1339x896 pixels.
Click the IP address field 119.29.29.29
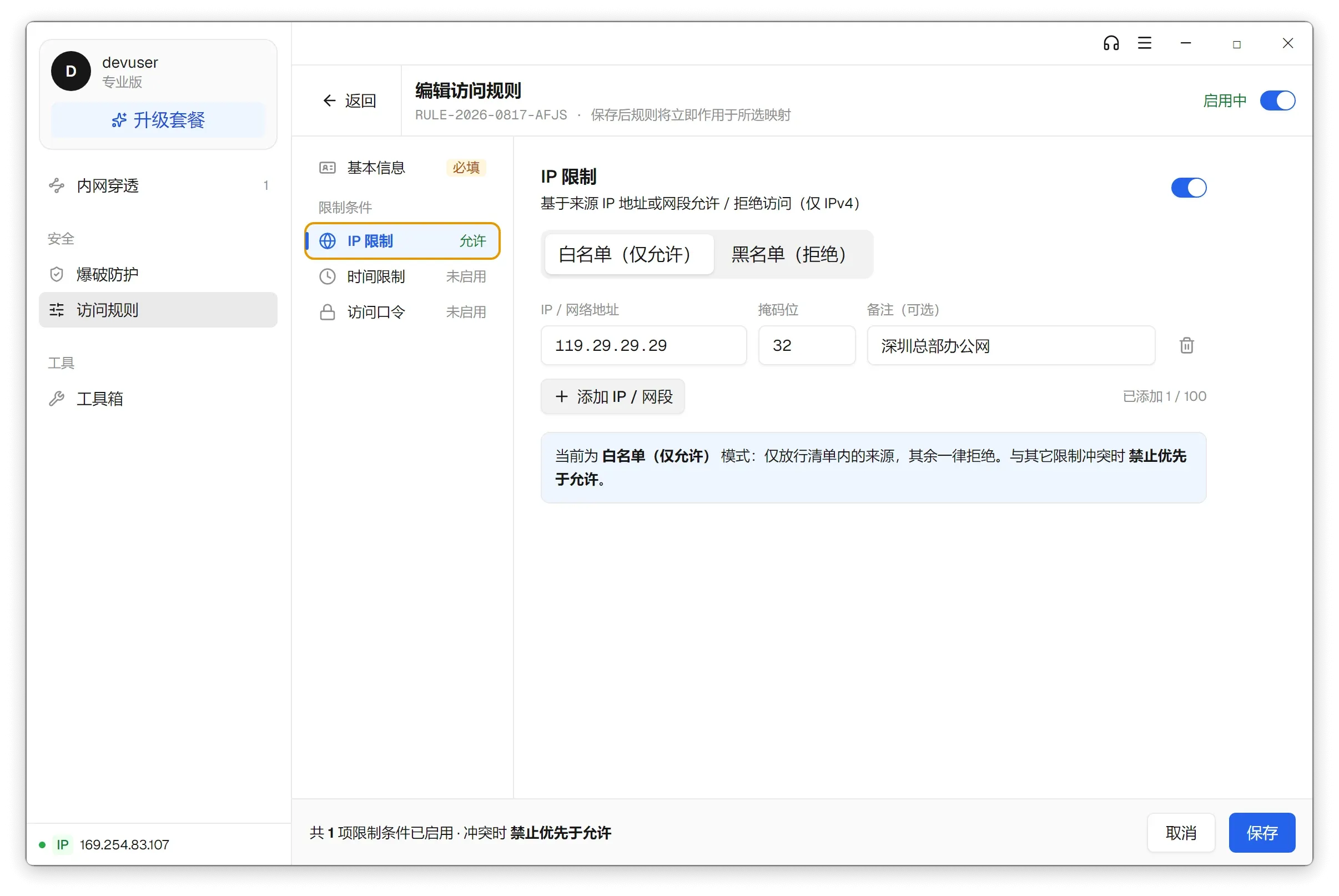coord(643,345)
